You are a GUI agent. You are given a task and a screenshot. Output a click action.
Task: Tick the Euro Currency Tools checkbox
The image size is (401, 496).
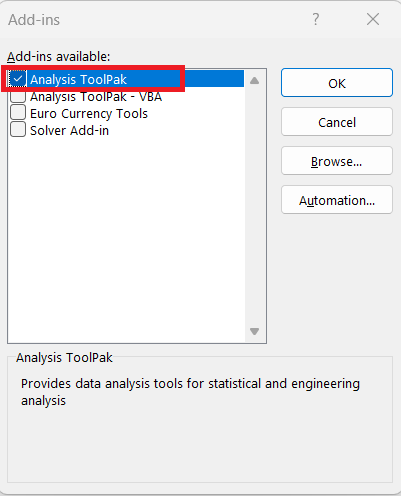click(18, 112)
